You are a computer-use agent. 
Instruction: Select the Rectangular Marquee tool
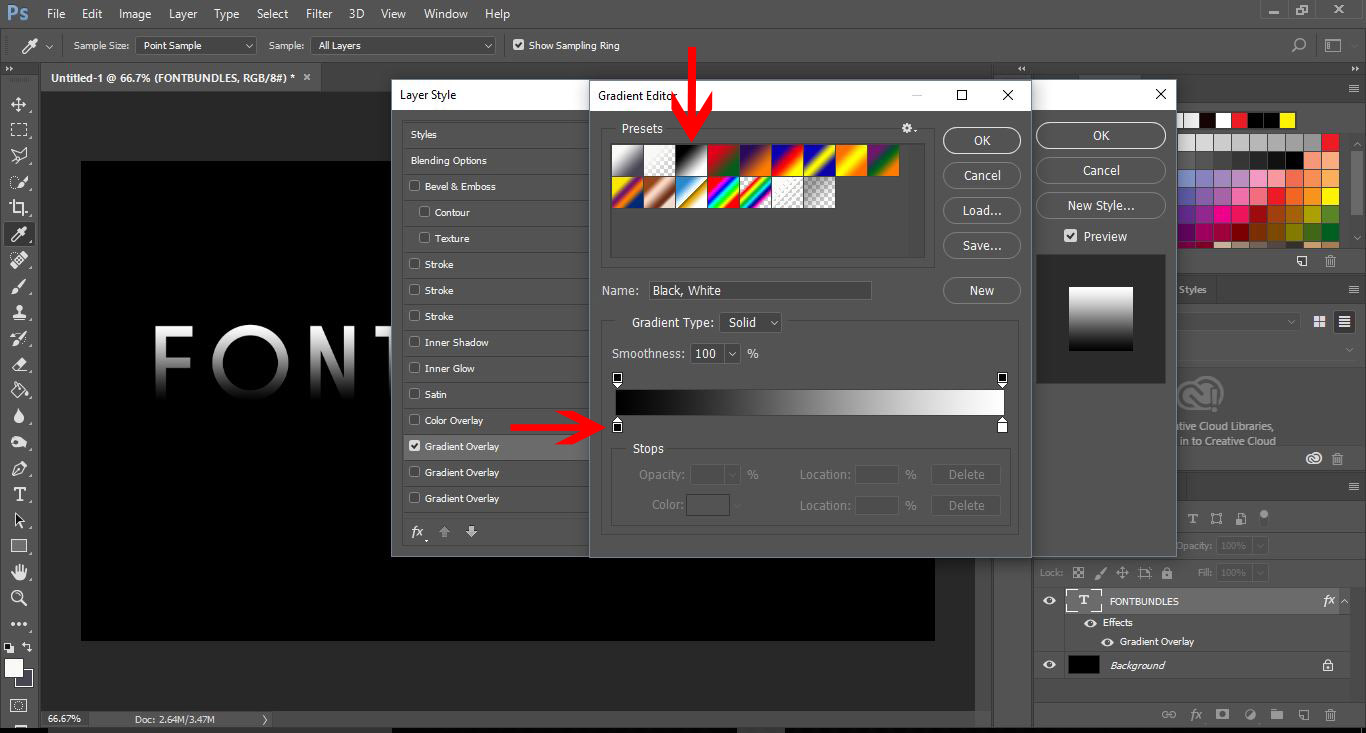pos(19,130)
